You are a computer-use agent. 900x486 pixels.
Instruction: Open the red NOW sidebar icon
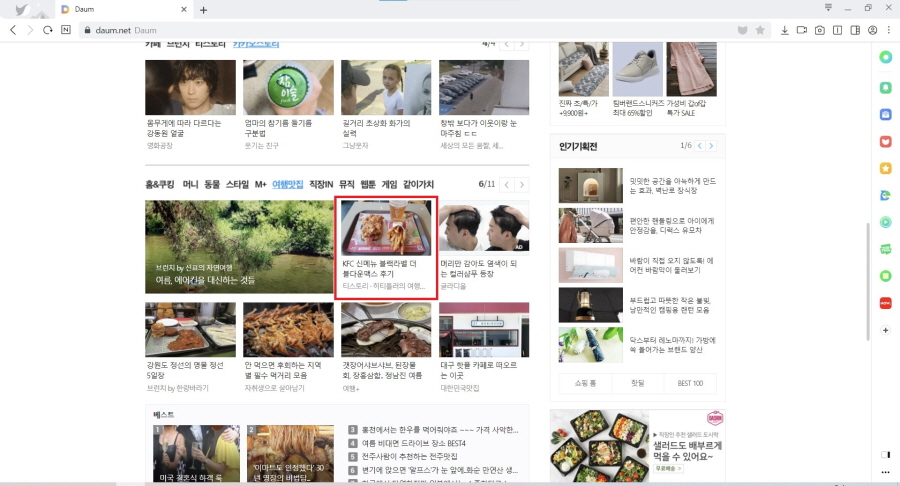886,303
